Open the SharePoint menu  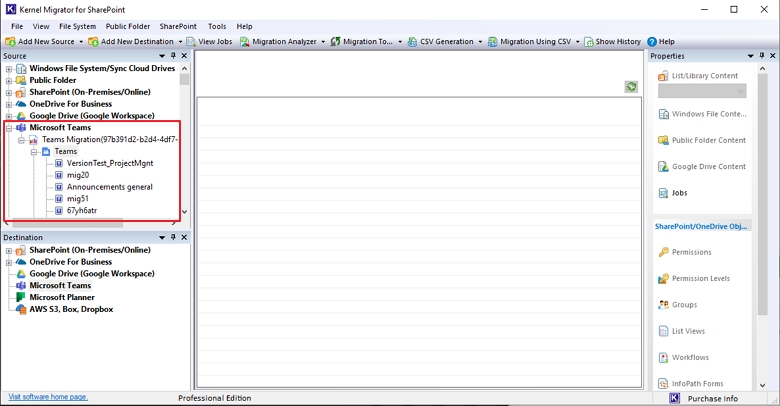178,26
